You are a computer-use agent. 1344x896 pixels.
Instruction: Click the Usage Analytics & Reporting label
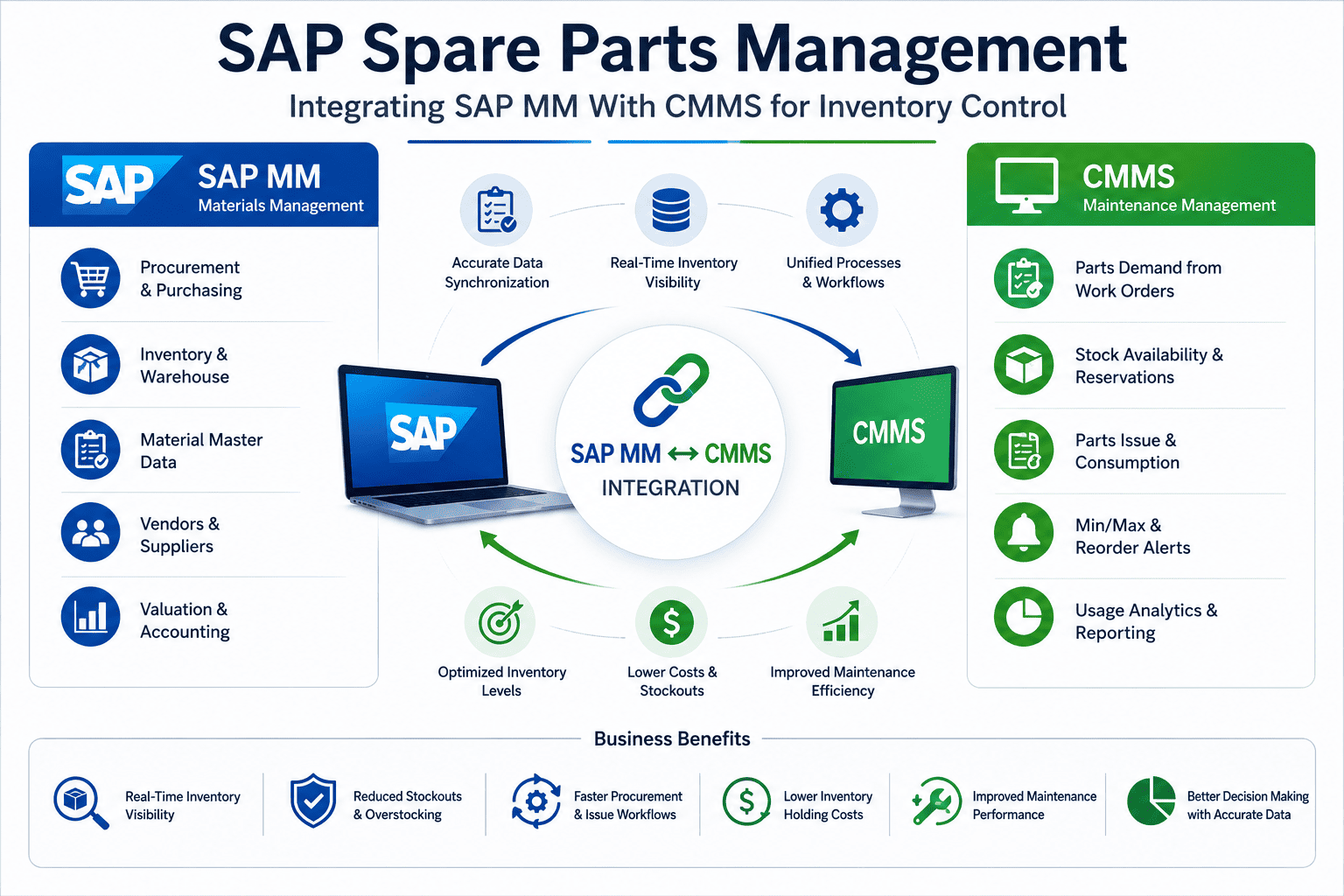pos(1146,621)
